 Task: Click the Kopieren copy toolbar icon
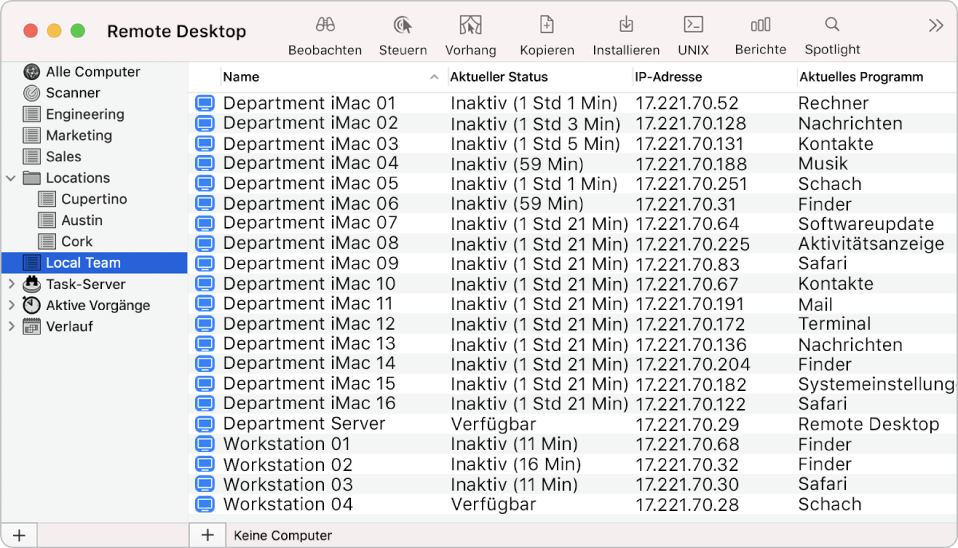547,26
